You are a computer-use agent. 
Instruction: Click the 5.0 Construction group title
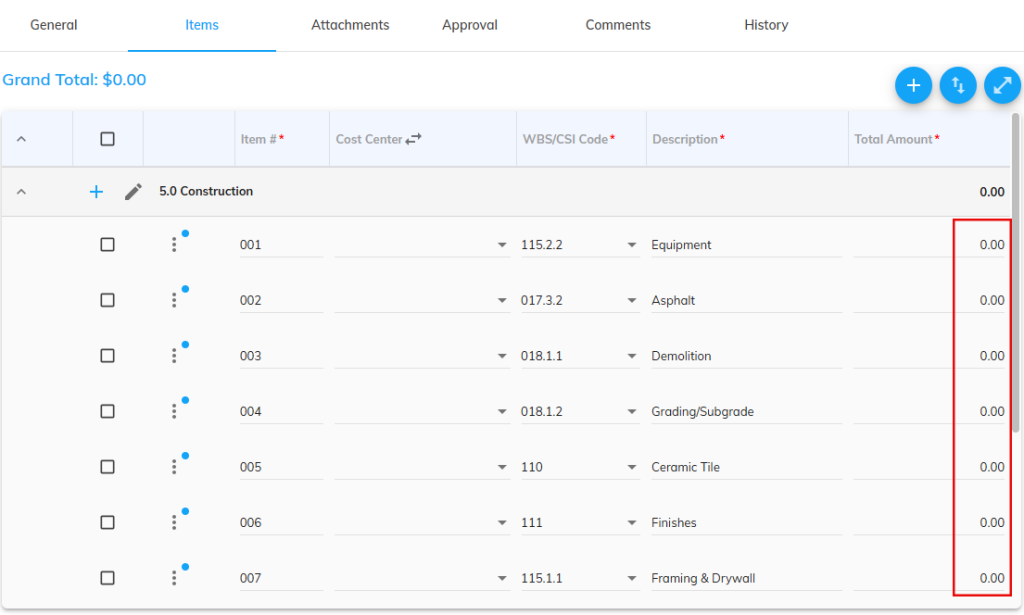[x=206, y=191]
